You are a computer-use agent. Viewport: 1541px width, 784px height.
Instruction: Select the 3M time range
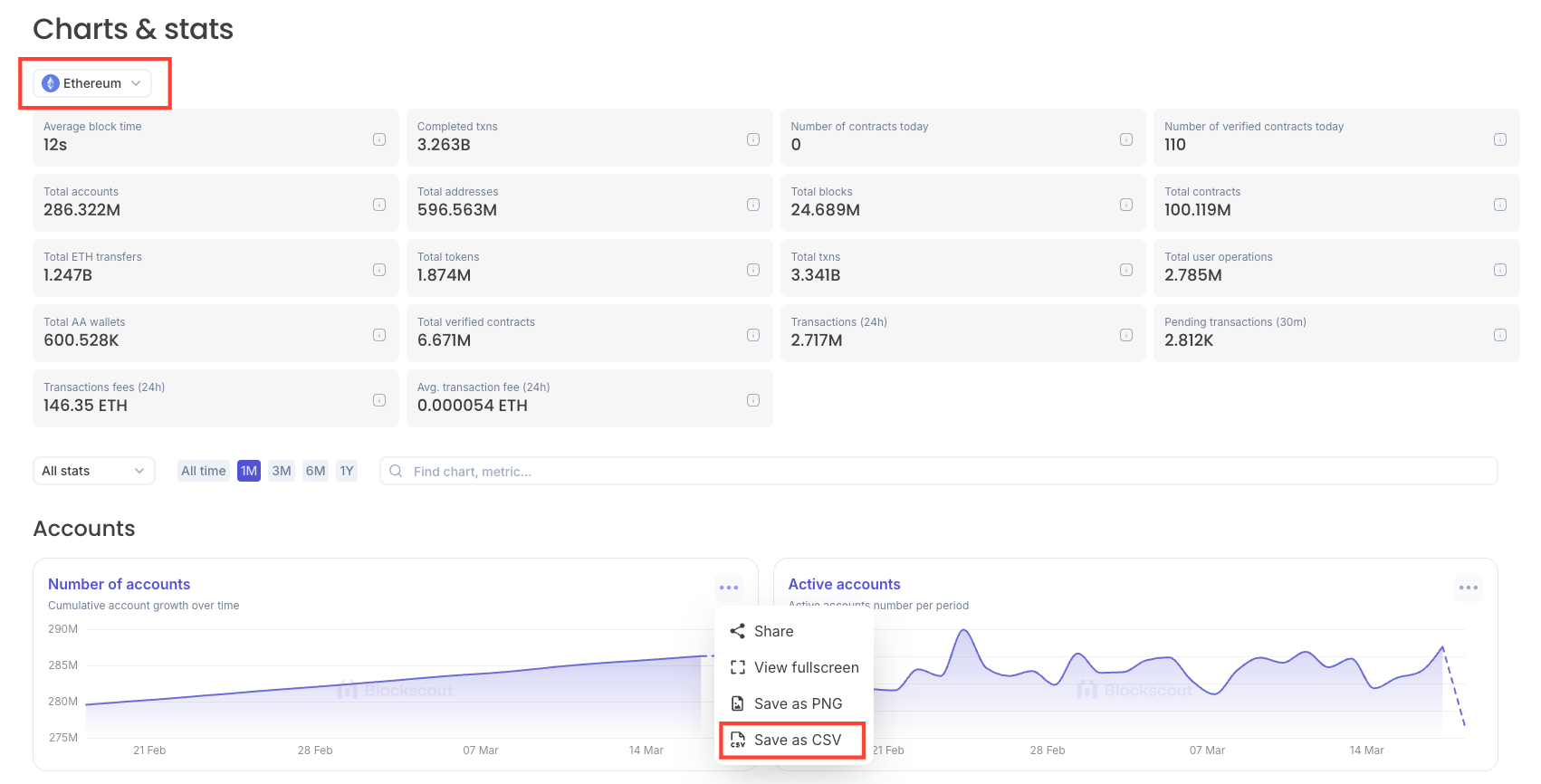click(282, 471)
